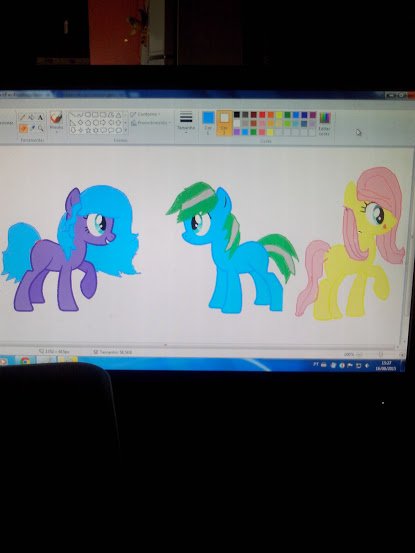Pick the dark green swatch in top row

point(287,115)
